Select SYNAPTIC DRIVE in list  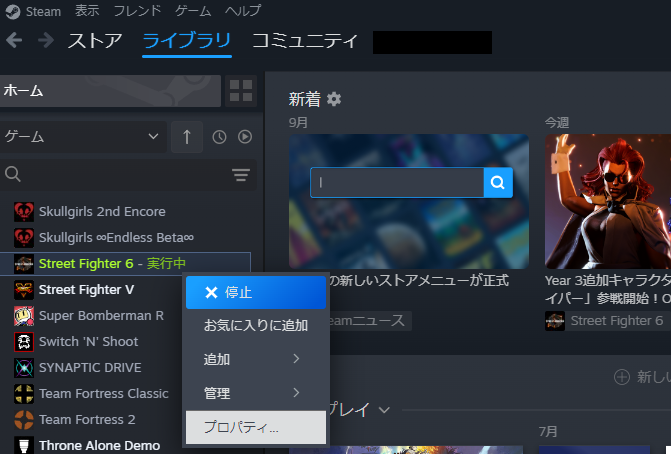click(x=90, y=368)
